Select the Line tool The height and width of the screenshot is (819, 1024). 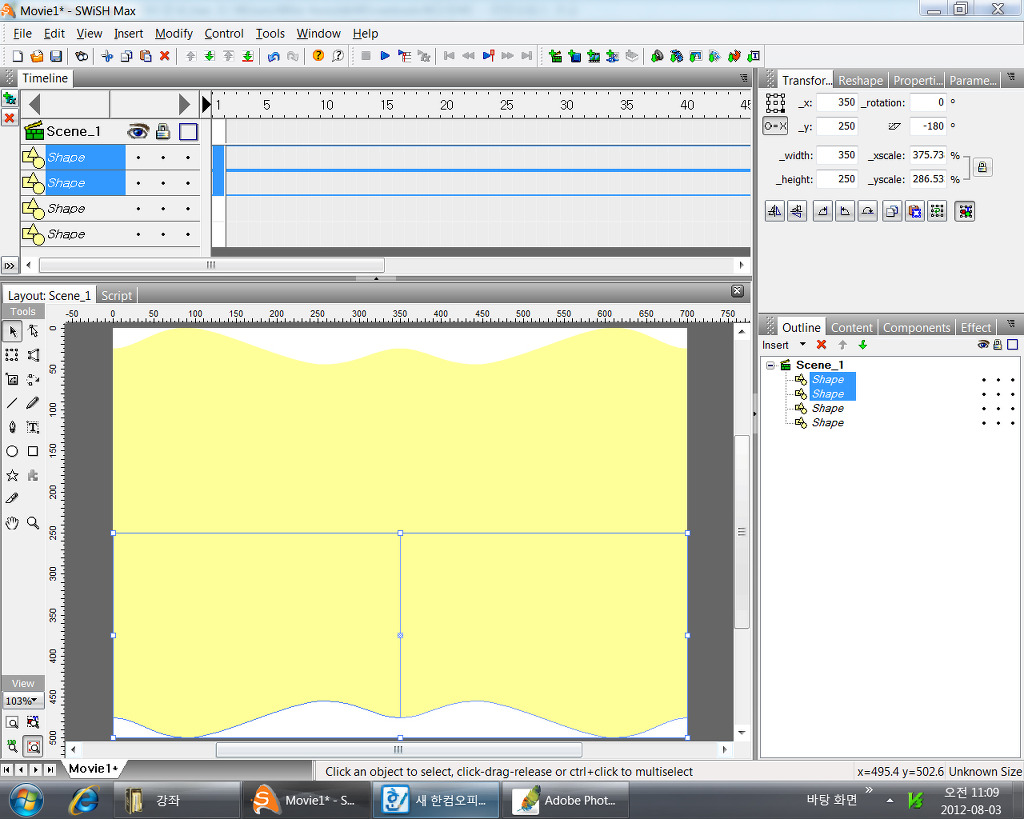(12, 403)
